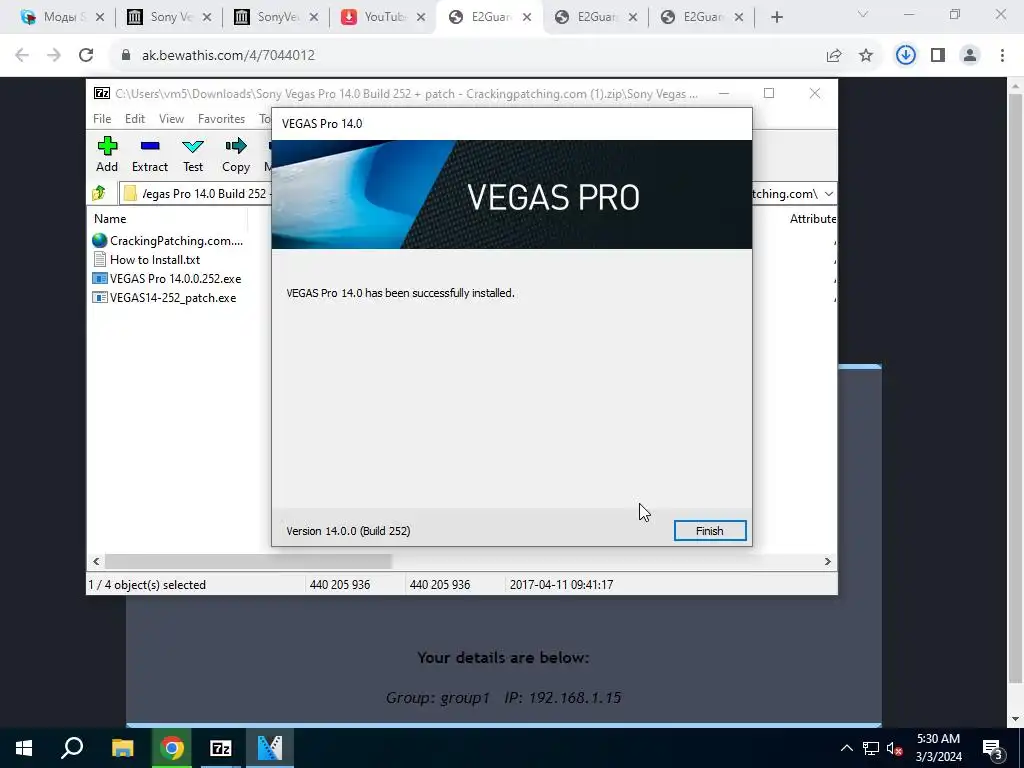Toggle the Chrome side panel icon
The width and height of the screenshot is (1024, 768).
pyautogui.click(x=938, y=56)
